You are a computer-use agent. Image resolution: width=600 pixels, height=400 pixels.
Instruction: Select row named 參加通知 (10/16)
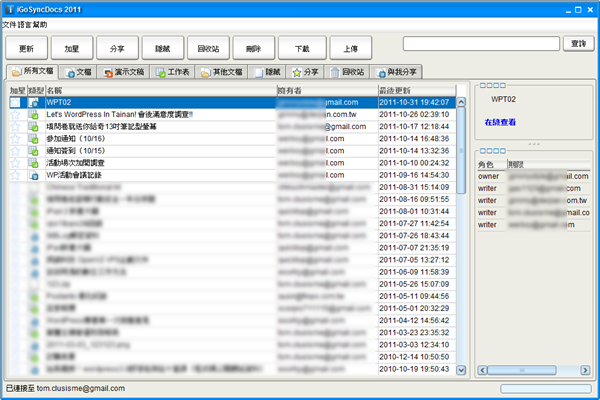75,139
